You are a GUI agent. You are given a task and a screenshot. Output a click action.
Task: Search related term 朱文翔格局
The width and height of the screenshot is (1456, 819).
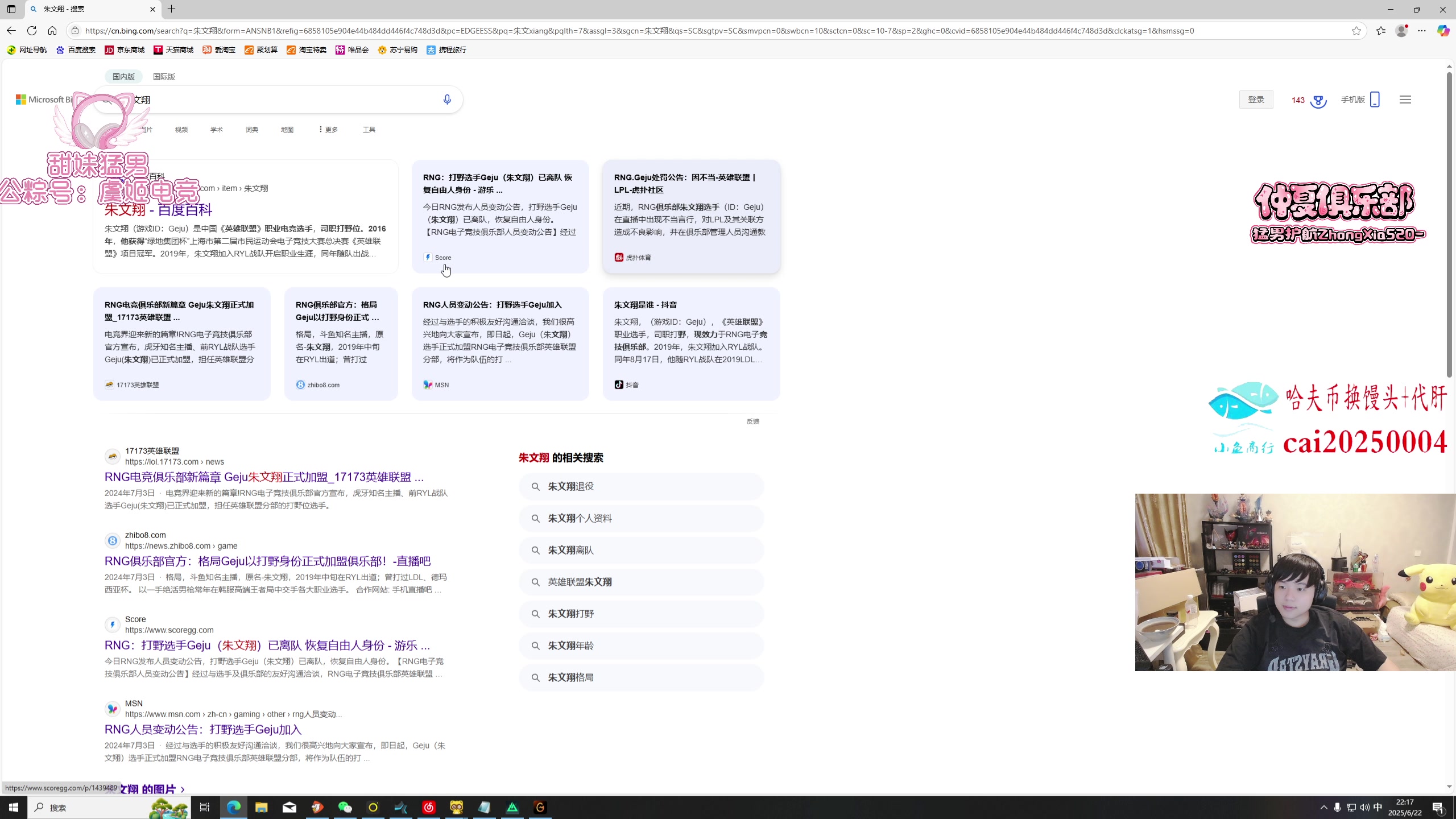pos(641,677)
